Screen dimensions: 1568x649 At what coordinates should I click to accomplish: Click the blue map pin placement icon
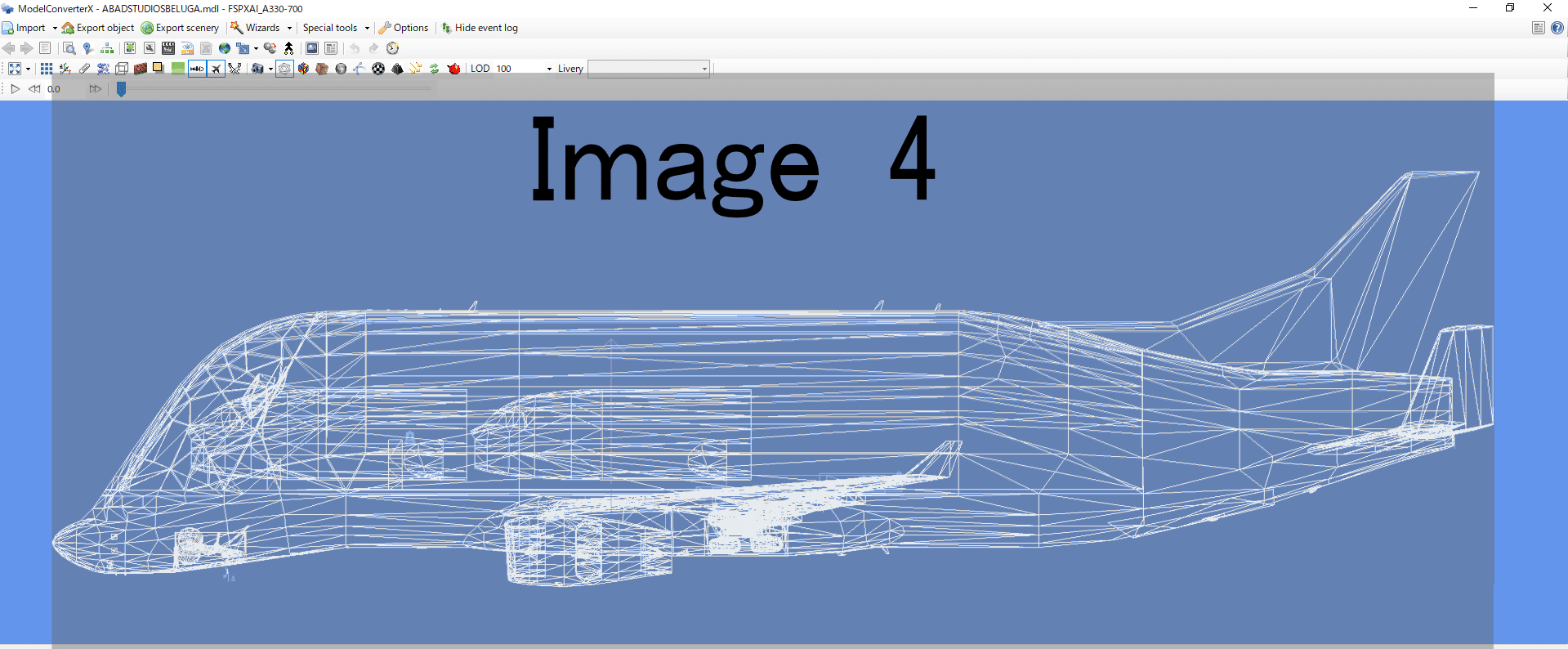(x=87, y=48)
